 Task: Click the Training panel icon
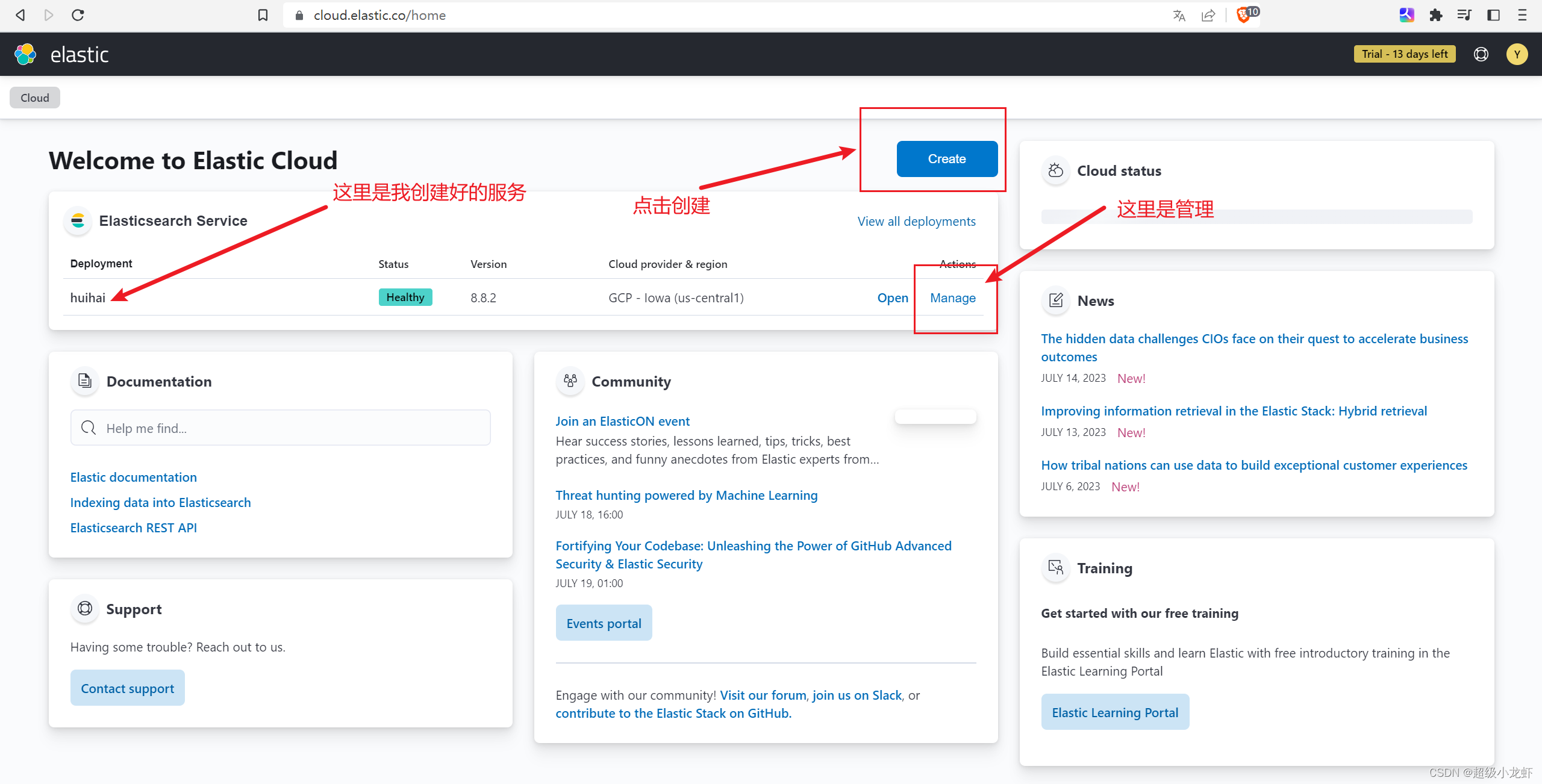1056,568
